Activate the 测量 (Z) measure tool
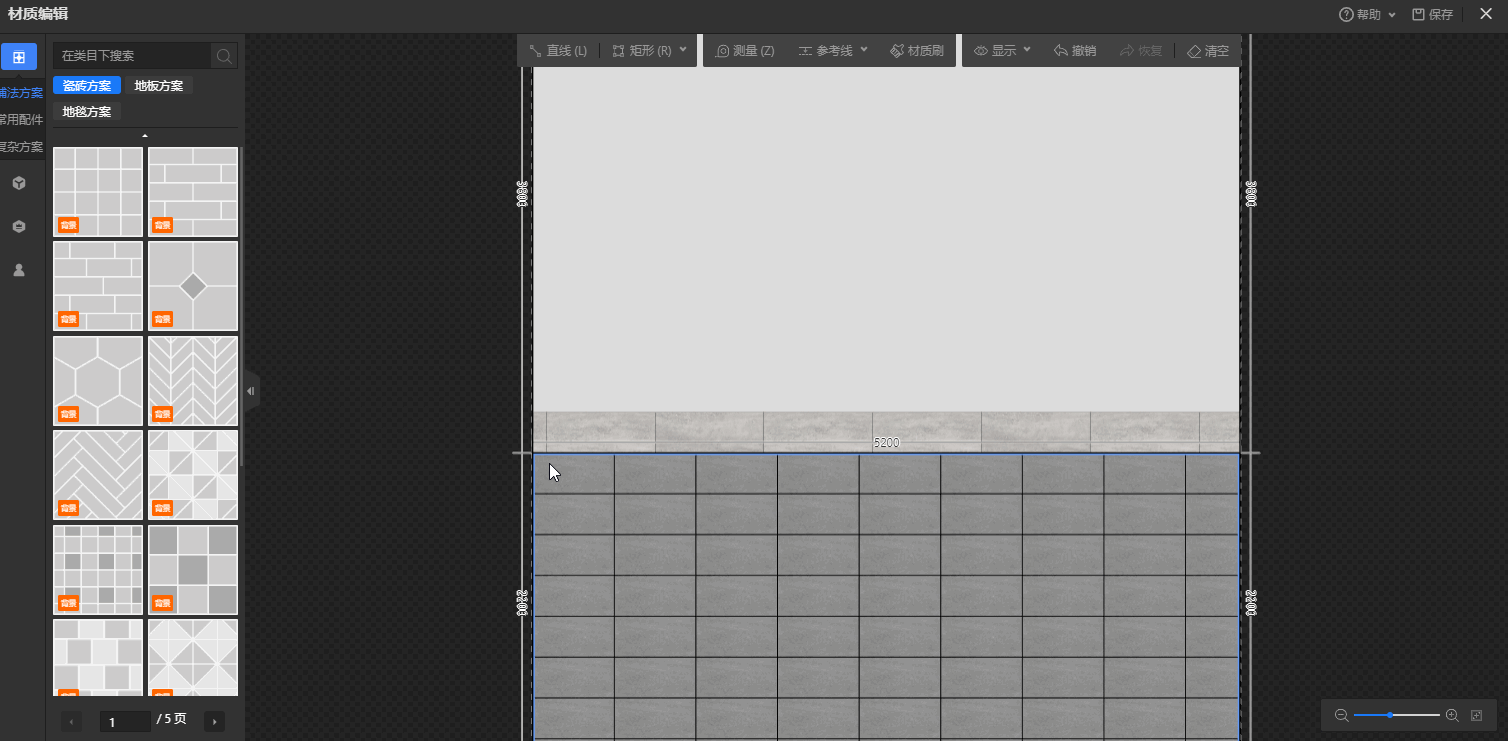 click(745, 51)
